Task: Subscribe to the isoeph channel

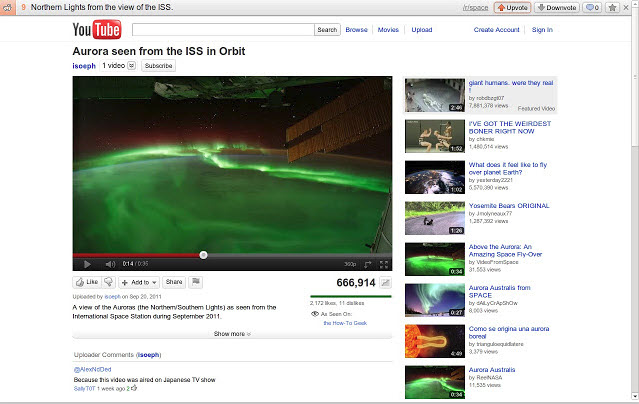Action: tap(159, 66)
